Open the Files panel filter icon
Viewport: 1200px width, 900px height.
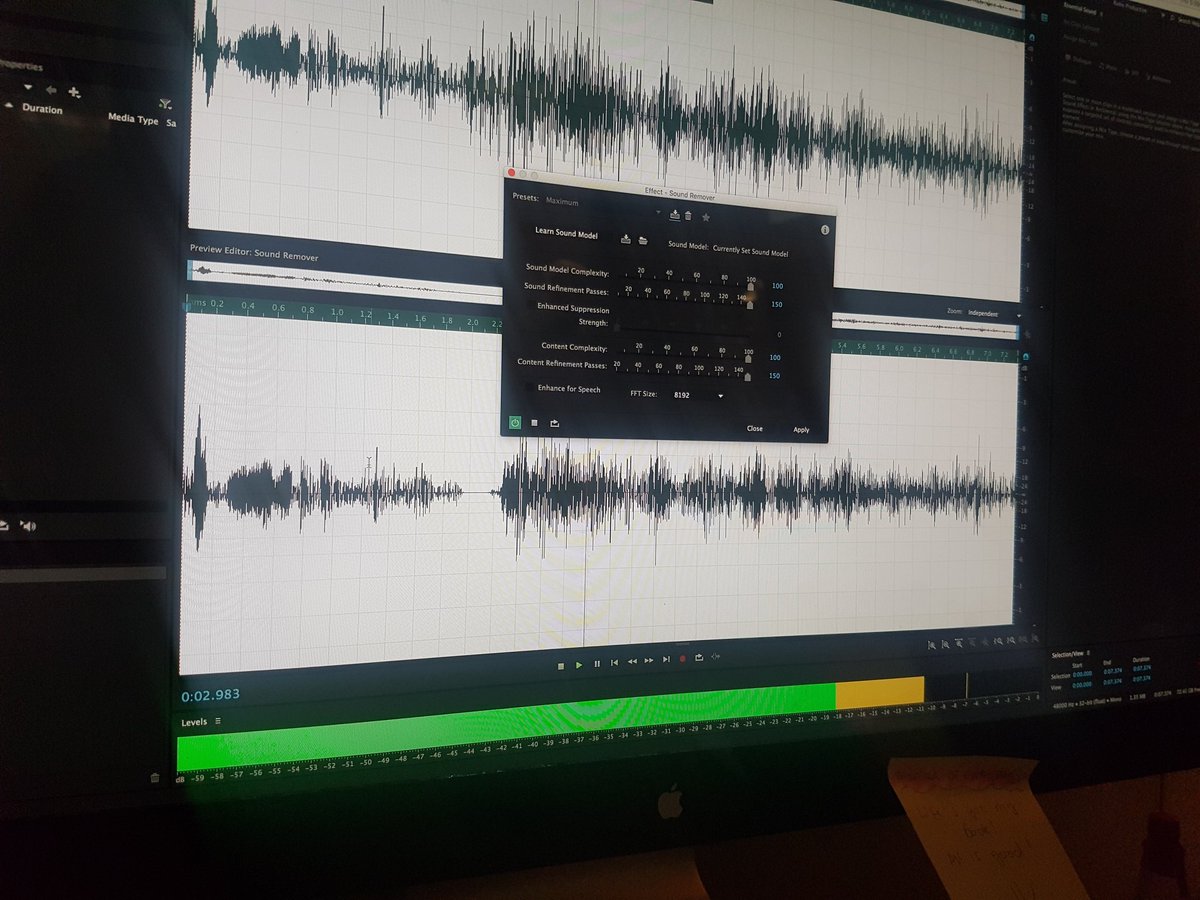click(165, 104)
